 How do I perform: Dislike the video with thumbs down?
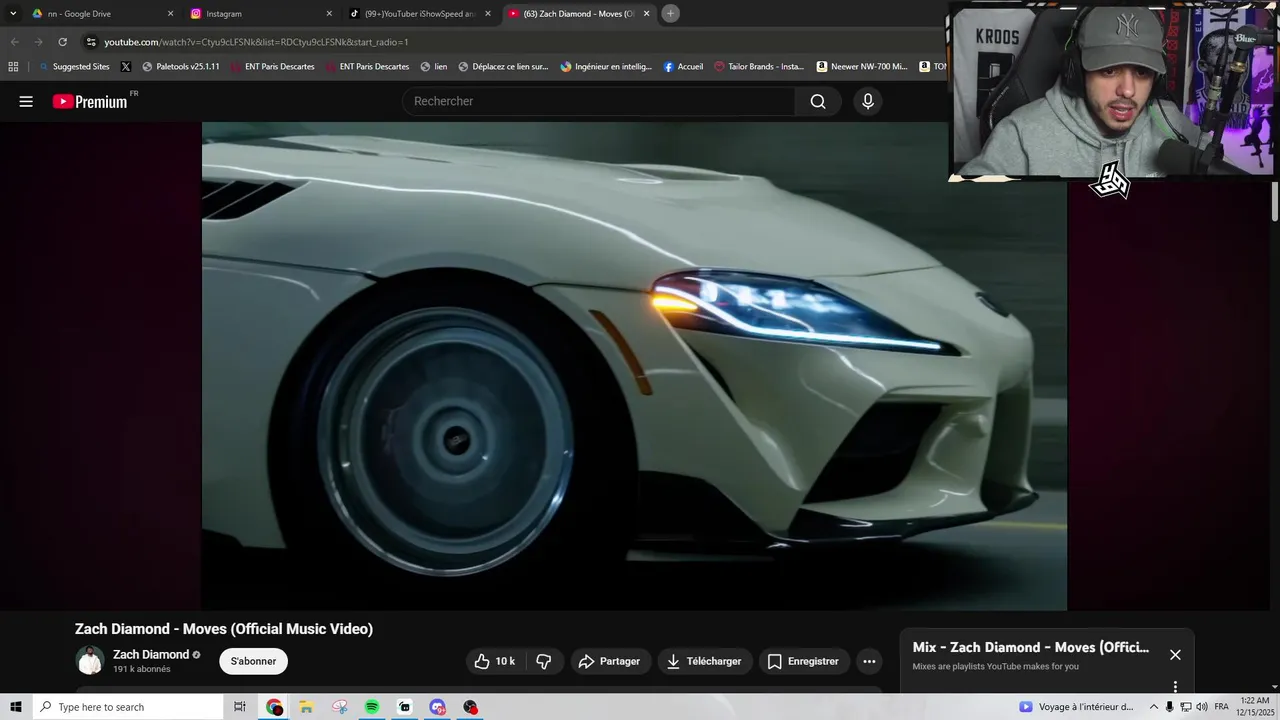544,661
